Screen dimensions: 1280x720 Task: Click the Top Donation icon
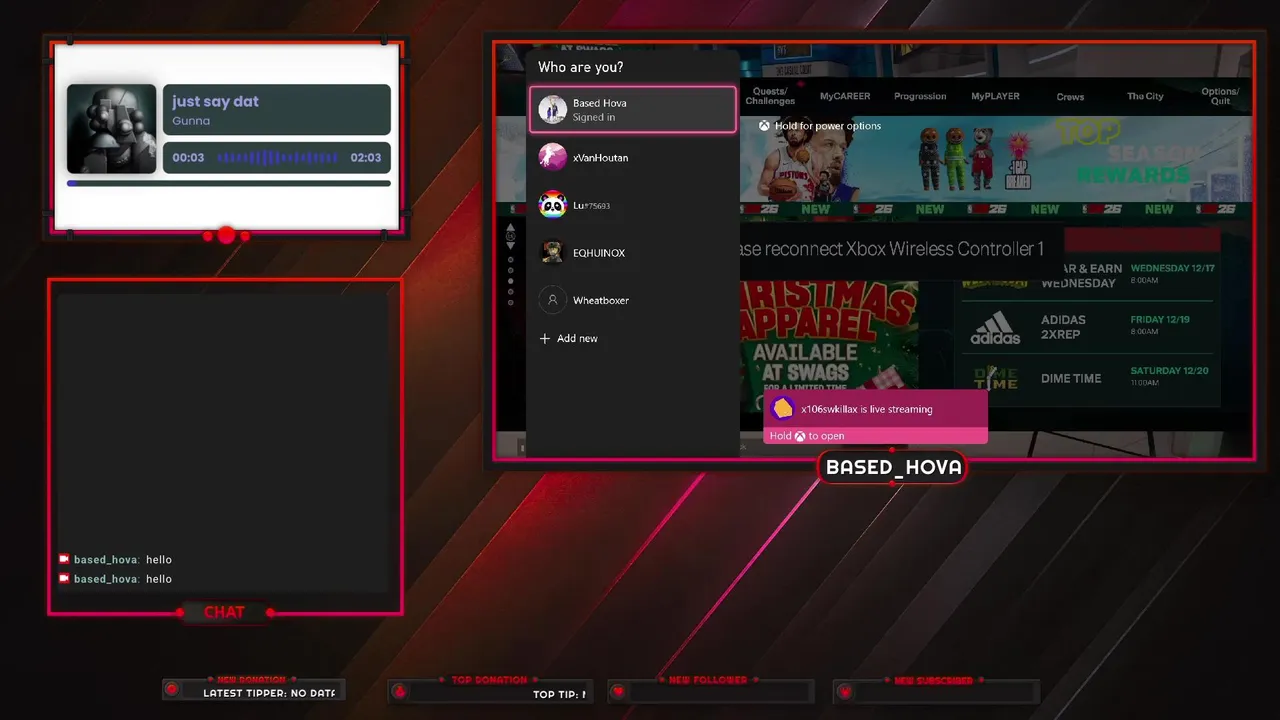[x=399, y=691]
